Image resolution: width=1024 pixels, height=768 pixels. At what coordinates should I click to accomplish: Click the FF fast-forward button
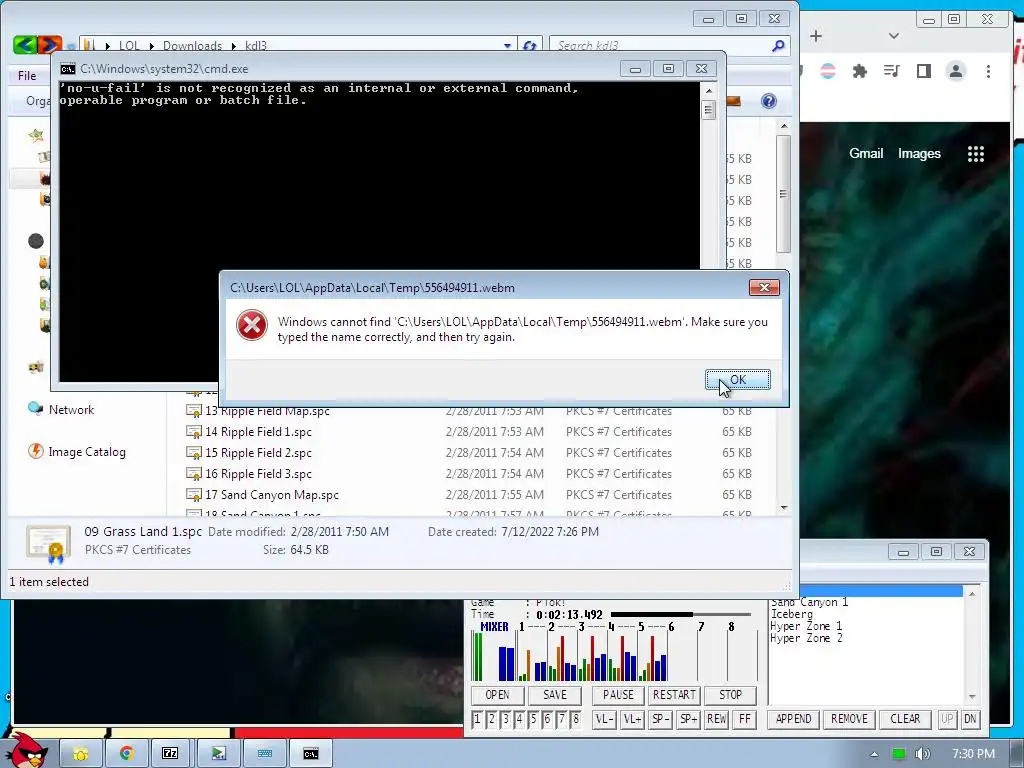pos(744,719)
